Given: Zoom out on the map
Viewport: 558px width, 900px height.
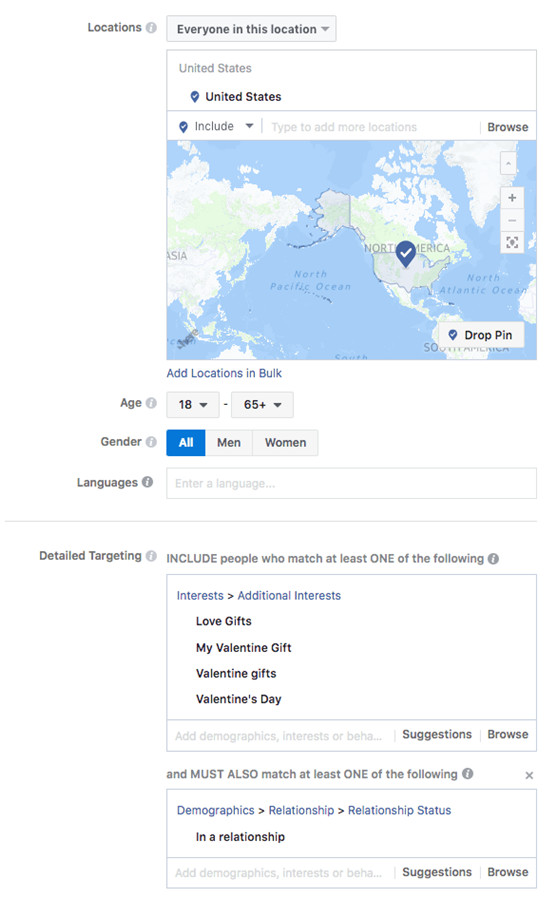Looking at the screenshot, I should click(x=512, y=220).
